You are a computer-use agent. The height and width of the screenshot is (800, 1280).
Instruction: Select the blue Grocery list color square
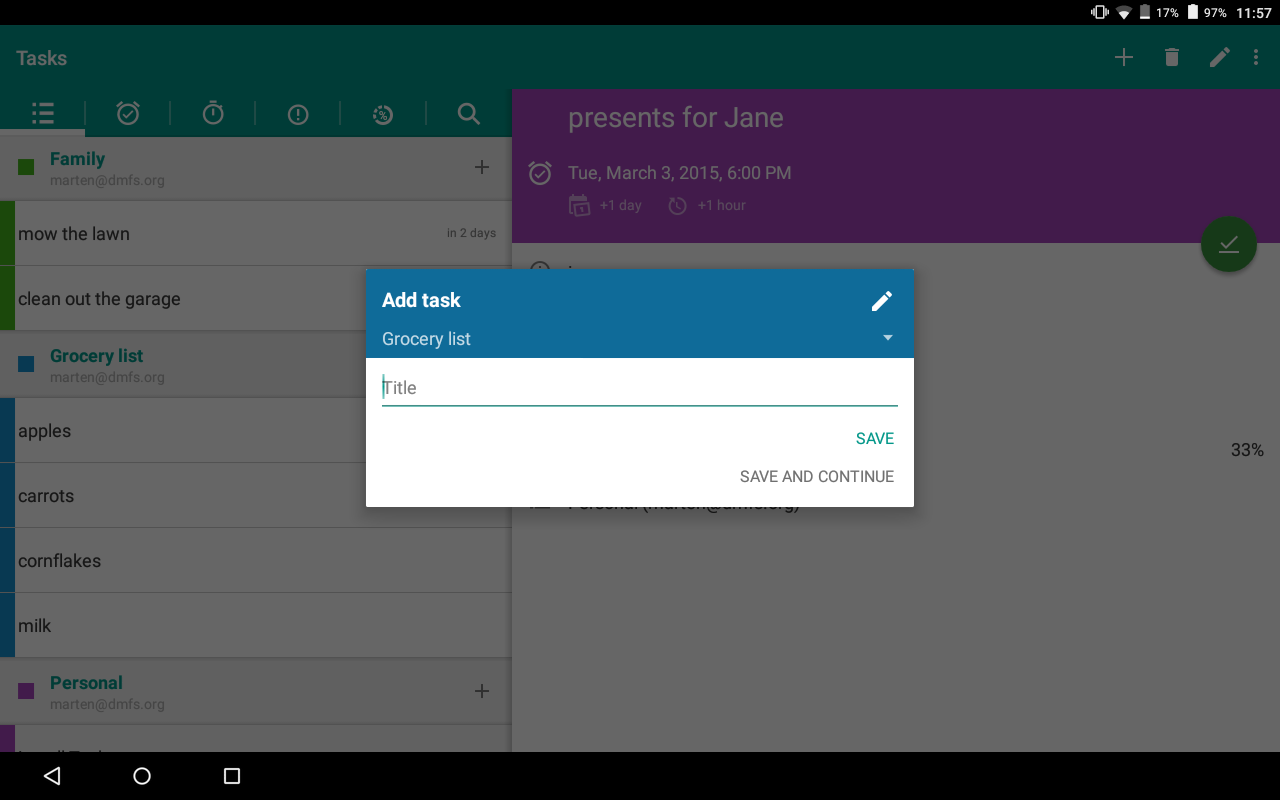(x=26, y=364)
